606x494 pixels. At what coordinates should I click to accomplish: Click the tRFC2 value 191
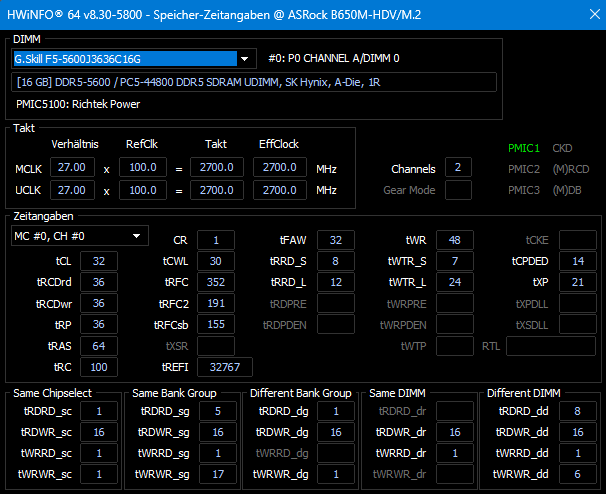click(216, 303)
